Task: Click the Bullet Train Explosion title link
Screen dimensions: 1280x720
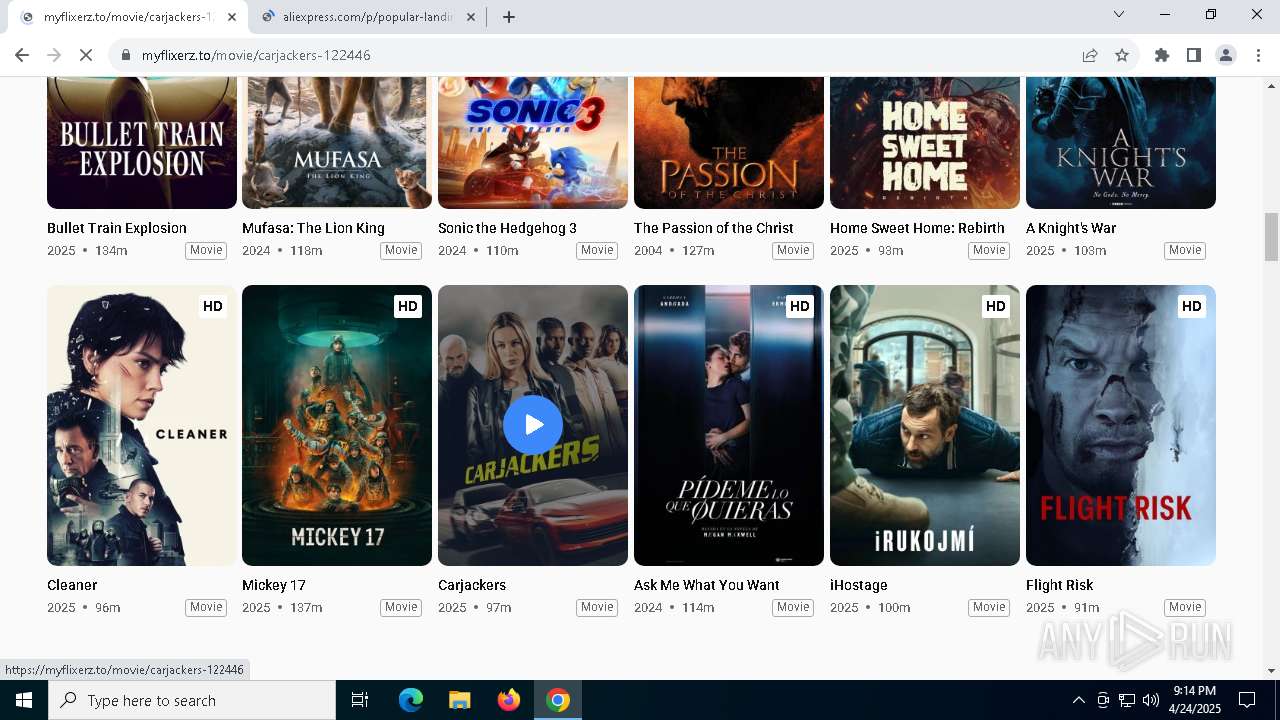Action: coord(117,228)
